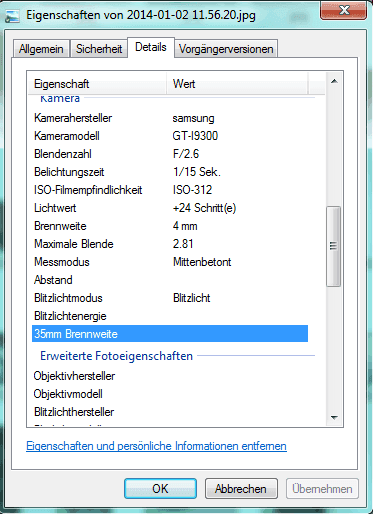Image resolution: width=373 pixels, height=514 pixels.
Task: Click the scrollbar down arrow
Action: (x=334, y=417)
